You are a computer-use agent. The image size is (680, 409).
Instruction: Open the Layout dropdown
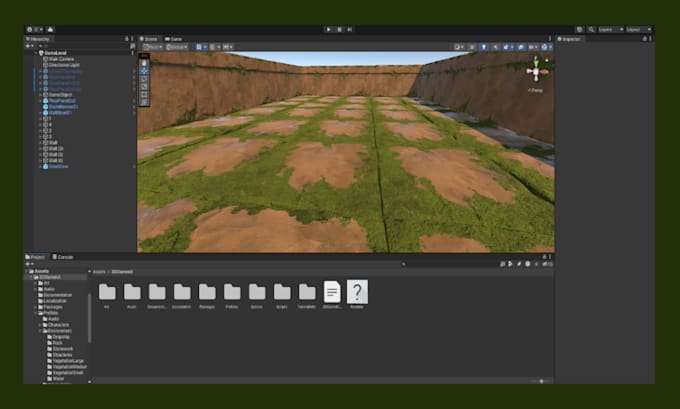pyautogui.click(x=639, y=29)
